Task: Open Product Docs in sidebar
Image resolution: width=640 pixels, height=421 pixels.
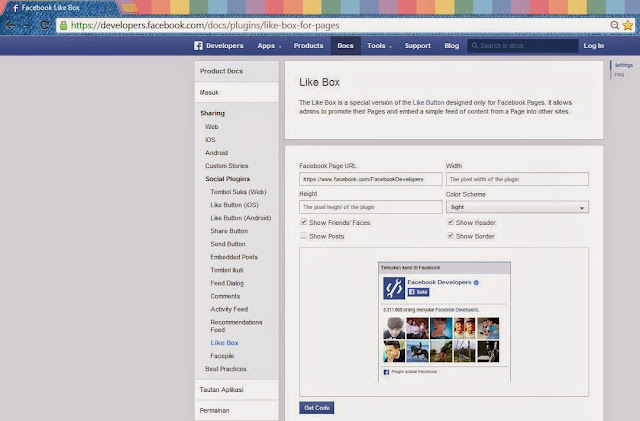Action: [237, 71]
